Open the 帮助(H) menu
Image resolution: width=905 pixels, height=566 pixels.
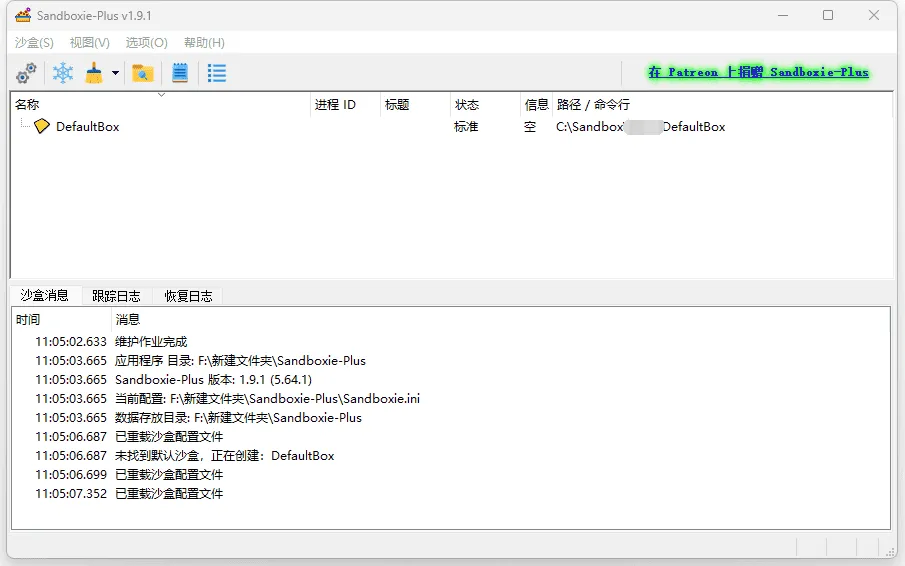click(x=204, y=43)
